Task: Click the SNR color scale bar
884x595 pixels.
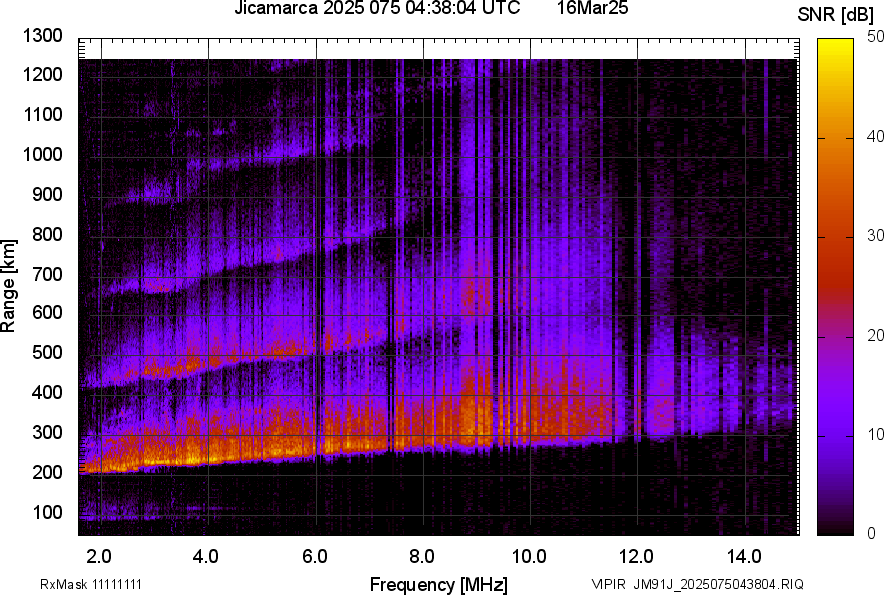Action: click(836, 287)
